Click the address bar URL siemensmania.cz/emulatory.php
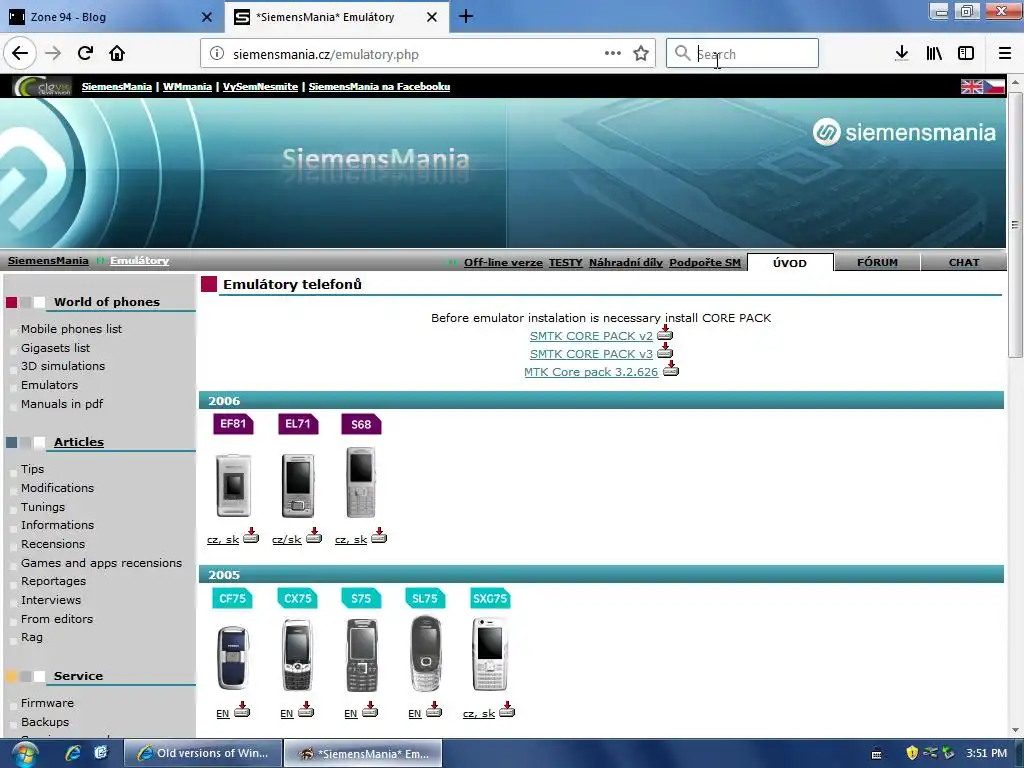 (x=325, y=54)
